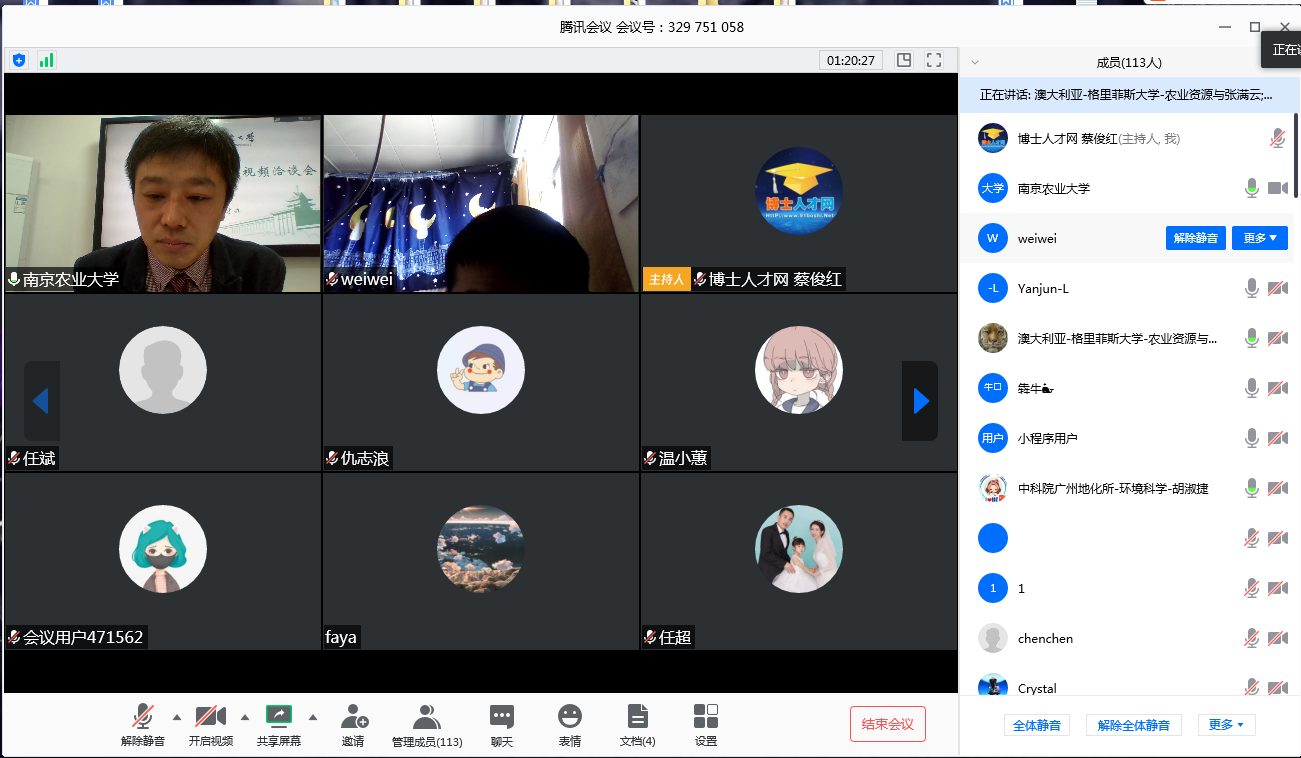
Task: Toggle mic of 中科院广州地化所 member
Action: point(1251,488)
